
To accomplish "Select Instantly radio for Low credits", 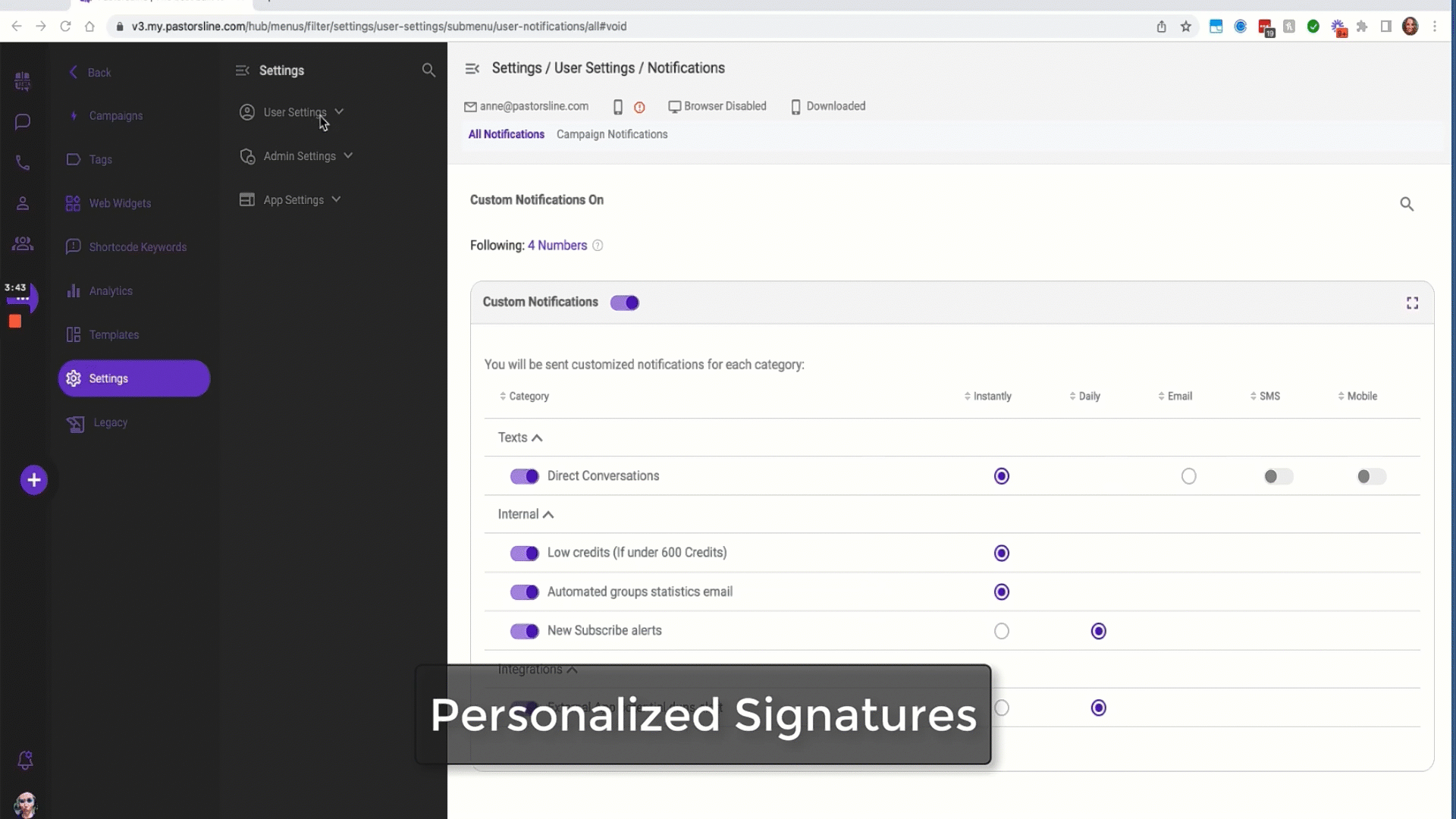I will coord(1002,553).
